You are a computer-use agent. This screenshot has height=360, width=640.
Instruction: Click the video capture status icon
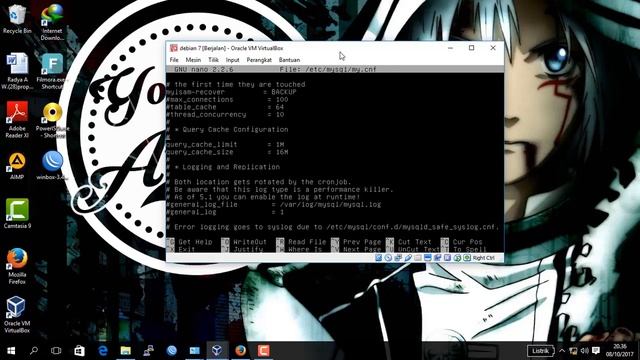(x=437, y=258)
